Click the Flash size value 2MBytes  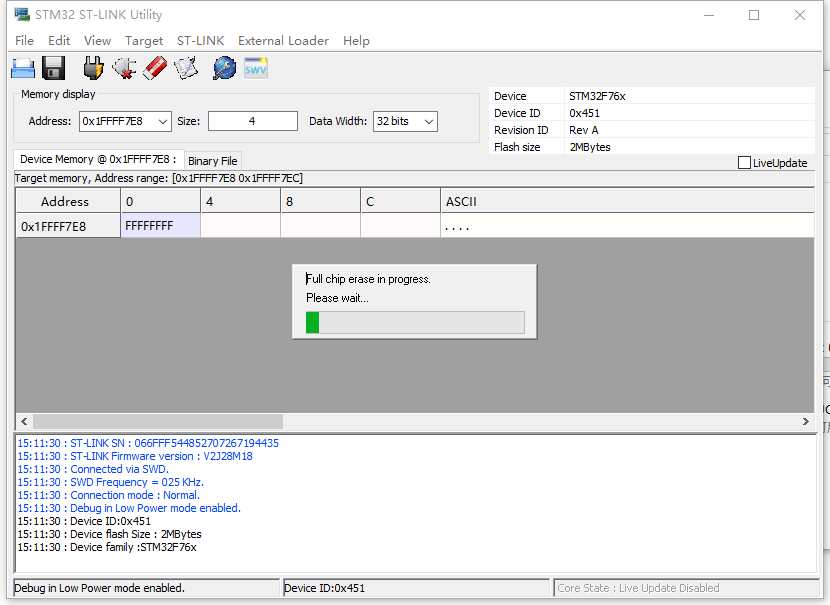[x=590, y=147]
